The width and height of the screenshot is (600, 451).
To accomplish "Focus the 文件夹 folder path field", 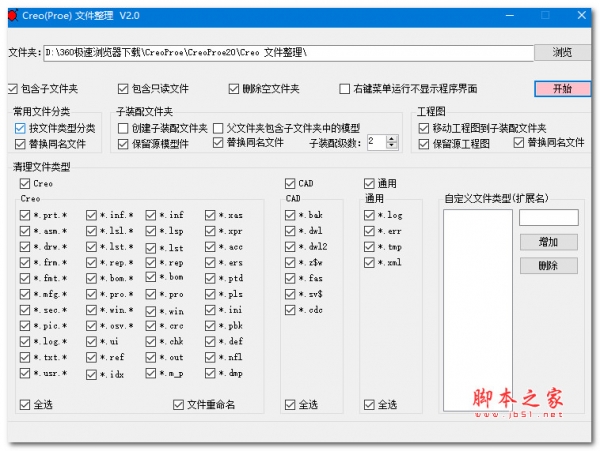I will click(x=289, y=52).
